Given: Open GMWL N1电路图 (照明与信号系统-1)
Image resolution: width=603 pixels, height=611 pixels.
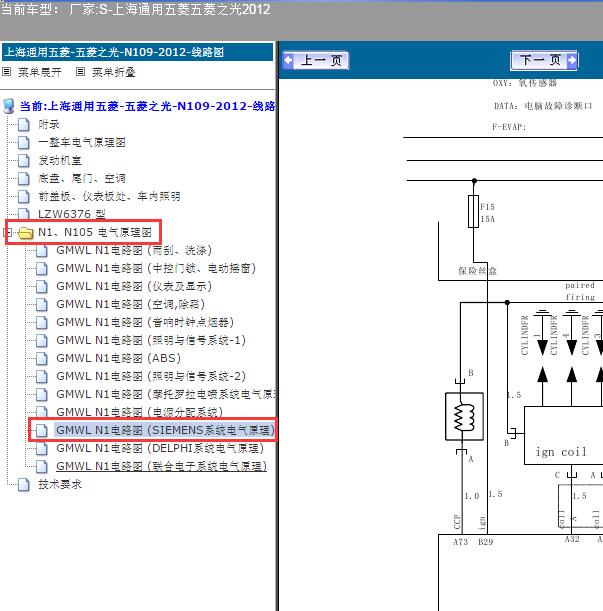Looking at the screenshot, I should pyautogui.click(x=151, y=340).
